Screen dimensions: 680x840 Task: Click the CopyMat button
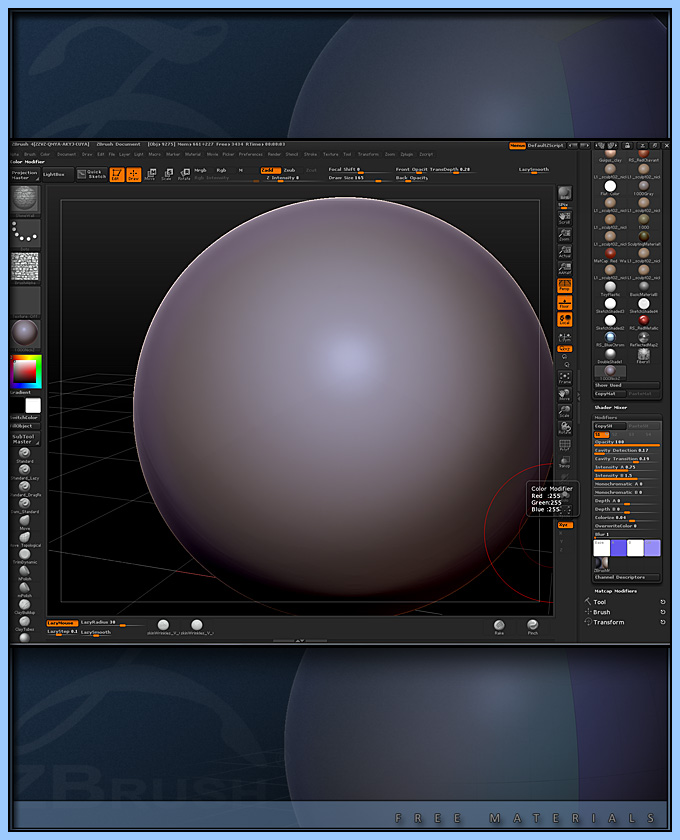609,394
